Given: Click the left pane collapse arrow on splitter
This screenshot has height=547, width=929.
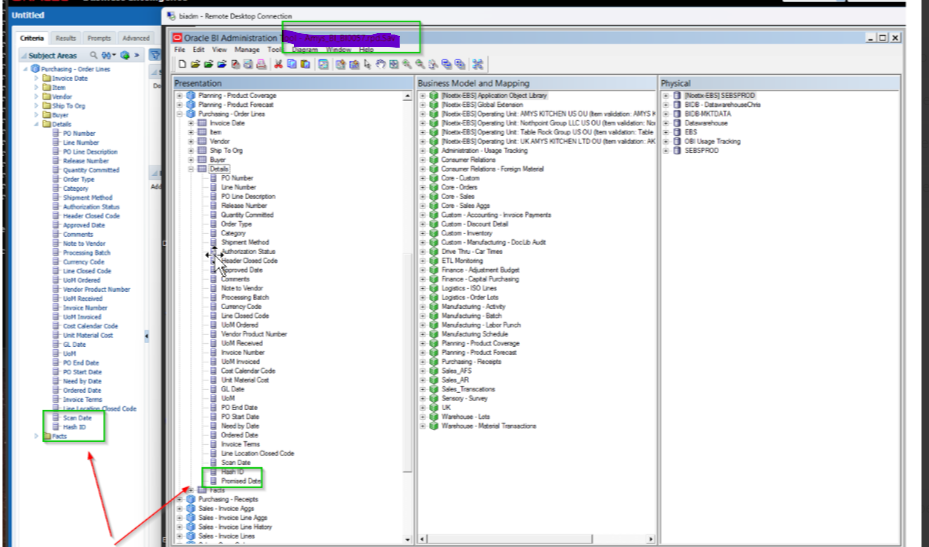Looking at the screenshot, I should 146,336.
